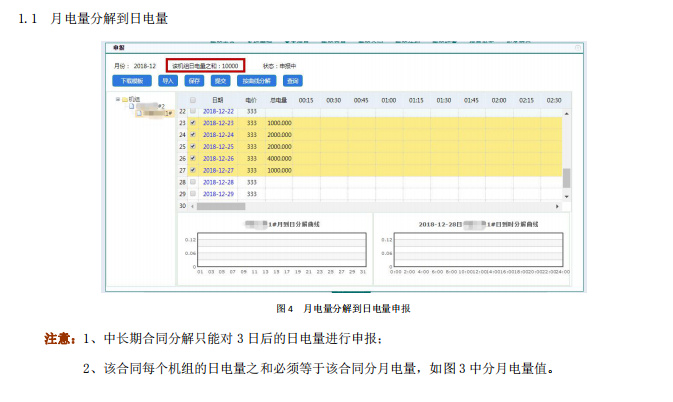Select the highlighted 1# unit tree item
Screen dimensions: 673x402
154,114
